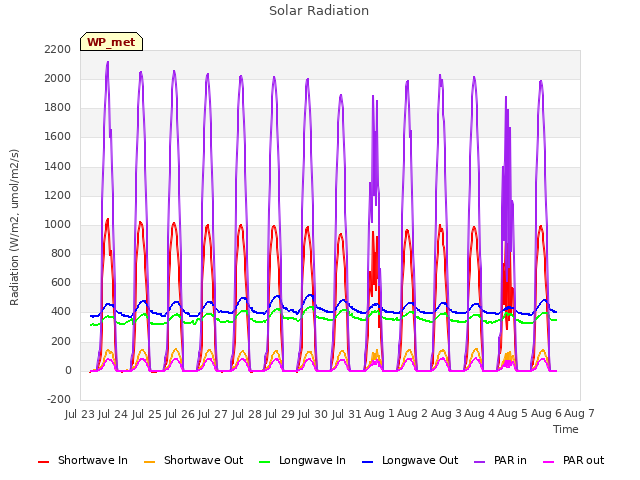Select the Longwave Out blue legend swatch
This screenshot has width=640, height=480.
(368, 462)
